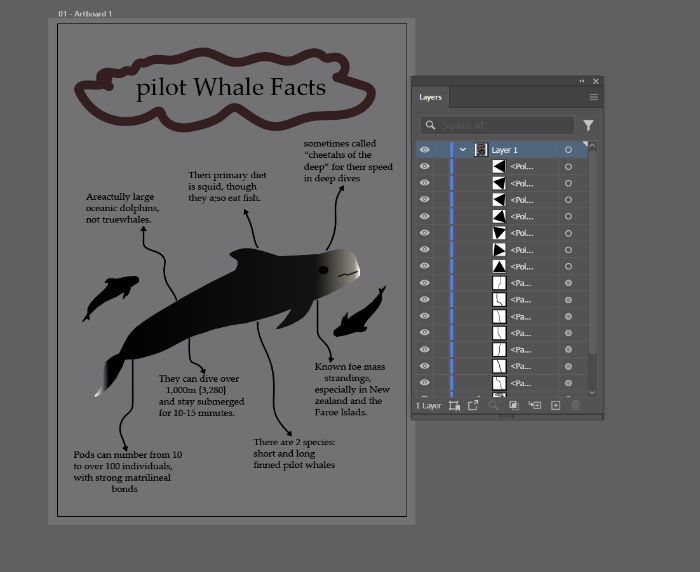Click the export arrow-box icon at panel bottom
700x572 pixels.
click(x=473, y=405)
